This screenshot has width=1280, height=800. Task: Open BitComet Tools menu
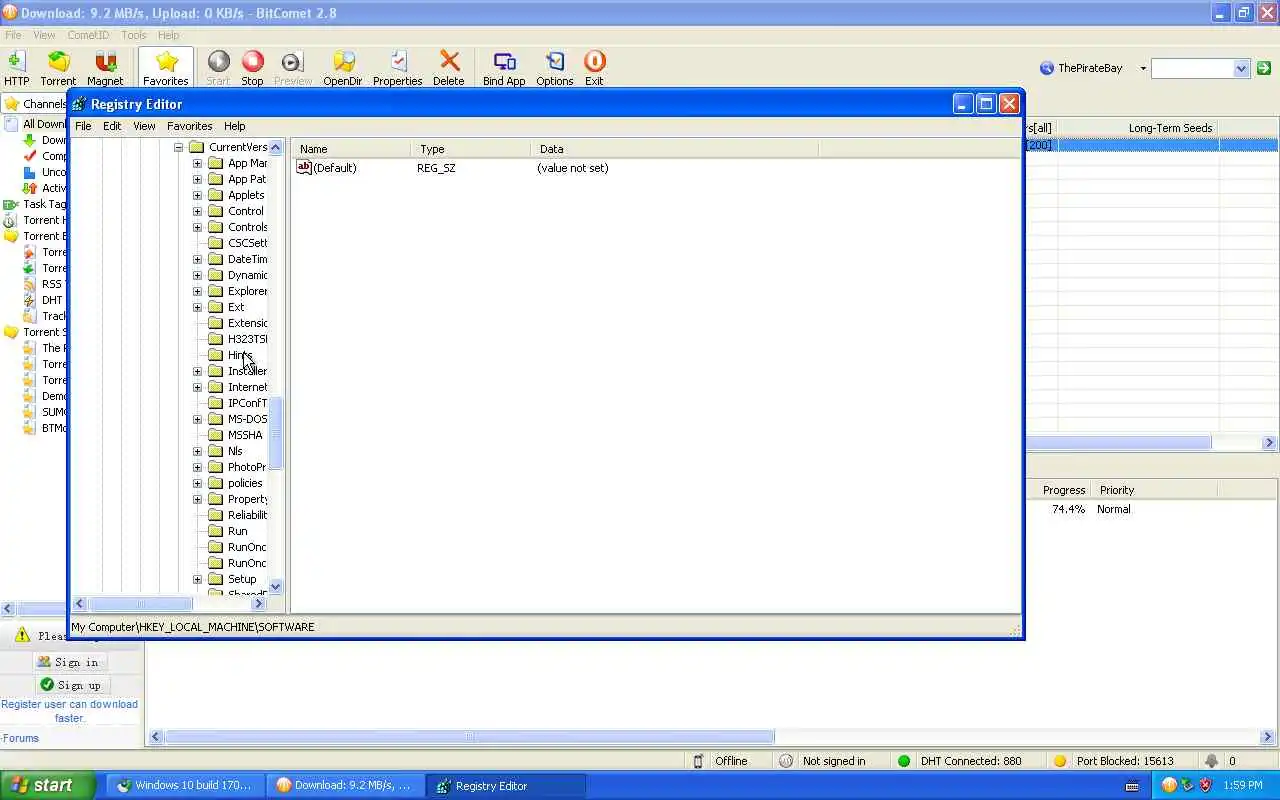coord(134,35)
